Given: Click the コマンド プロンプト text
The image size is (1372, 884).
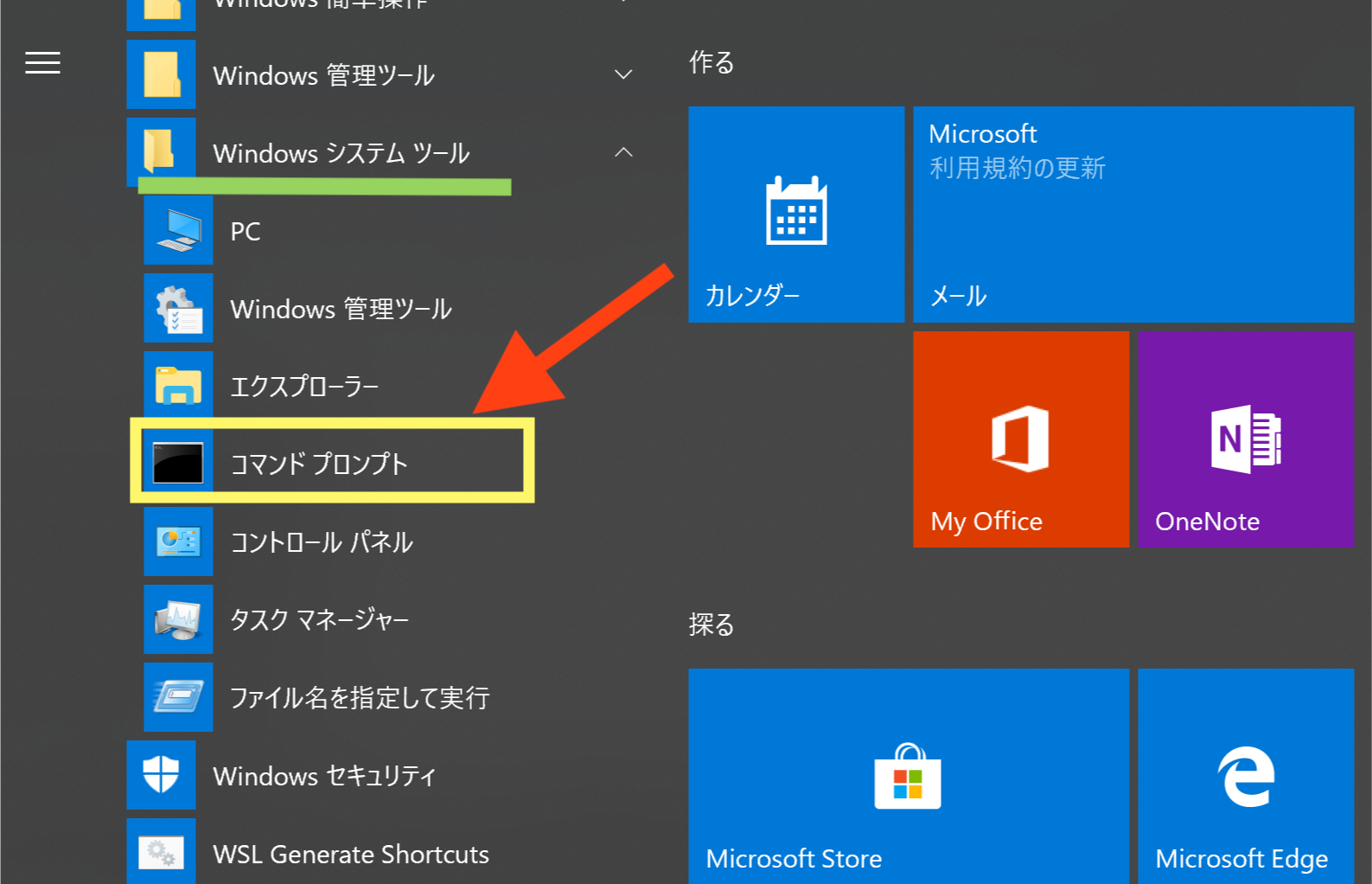Looking at the screenshot, I should click(x=319, y=464).
